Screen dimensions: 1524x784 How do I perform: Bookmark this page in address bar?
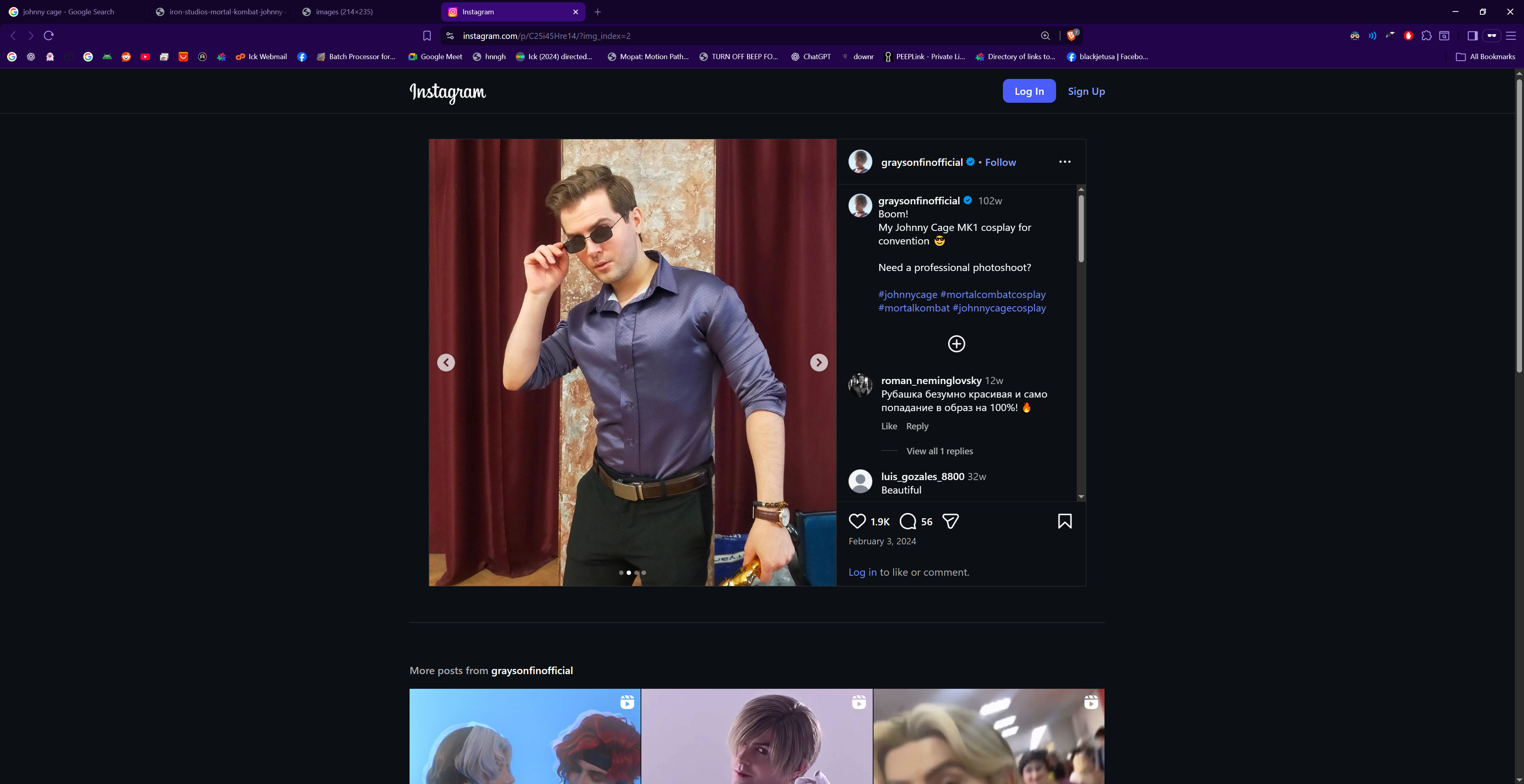pyautogui.click(x=427, y=36)
